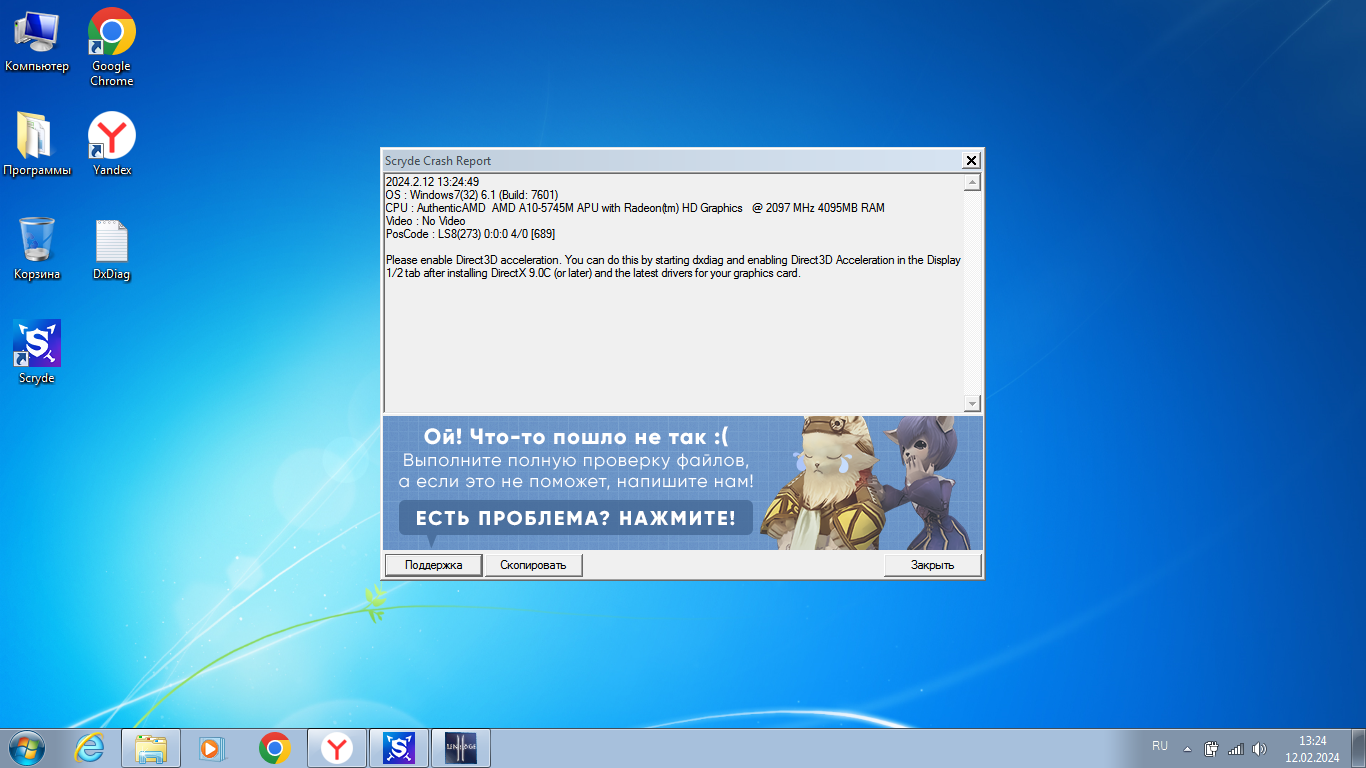This screenshot has height=768, width=1366.
Task: Open the Программы folder on desktop
Action: click(36, 137)
